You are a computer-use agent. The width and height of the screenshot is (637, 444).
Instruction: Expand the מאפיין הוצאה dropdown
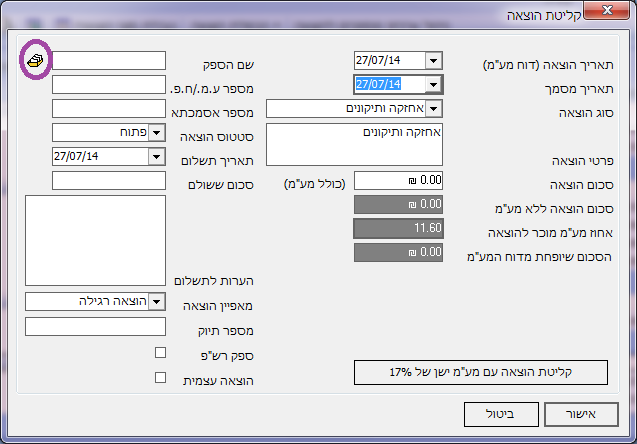(157, 302)
